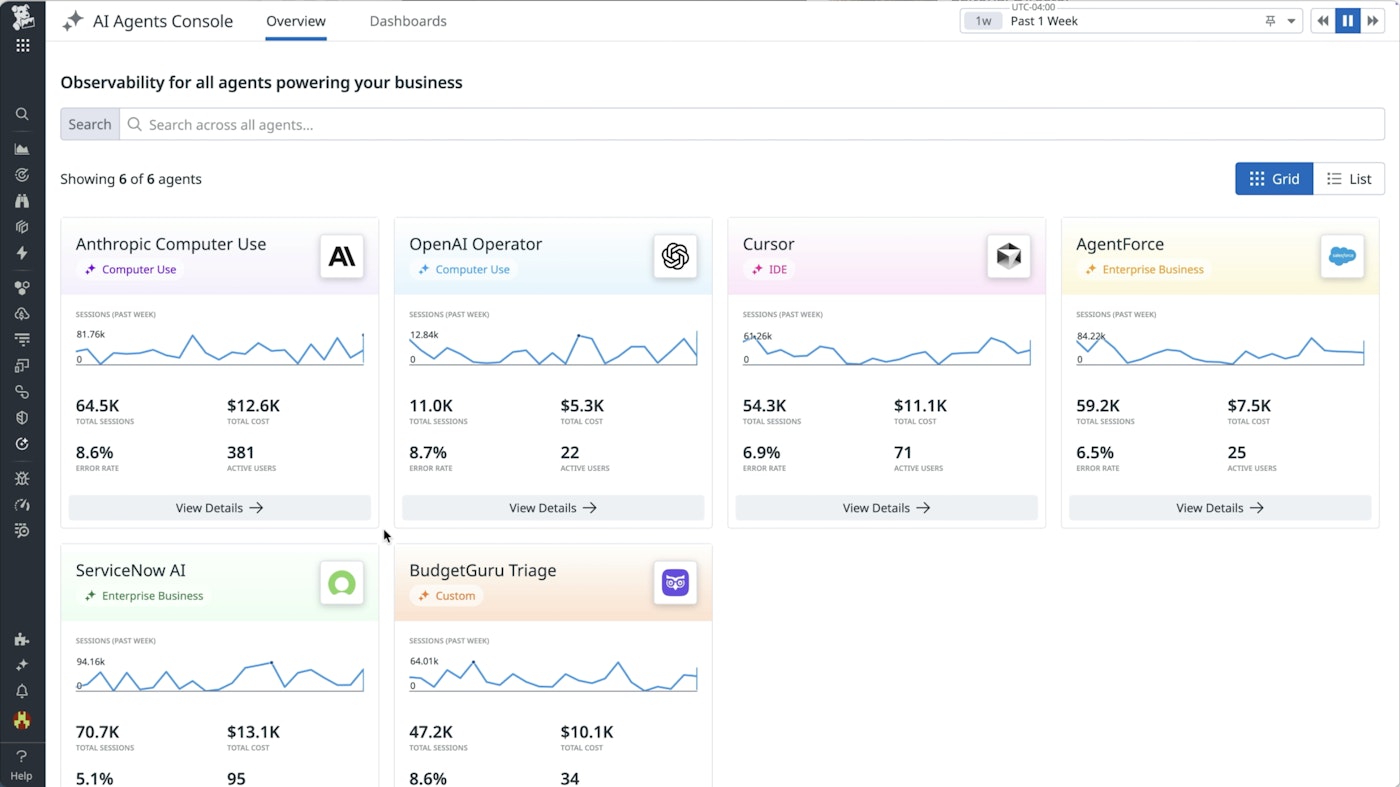Click the lightning bolt sidebar icon
1400x787 pixels.
point(22,253)
